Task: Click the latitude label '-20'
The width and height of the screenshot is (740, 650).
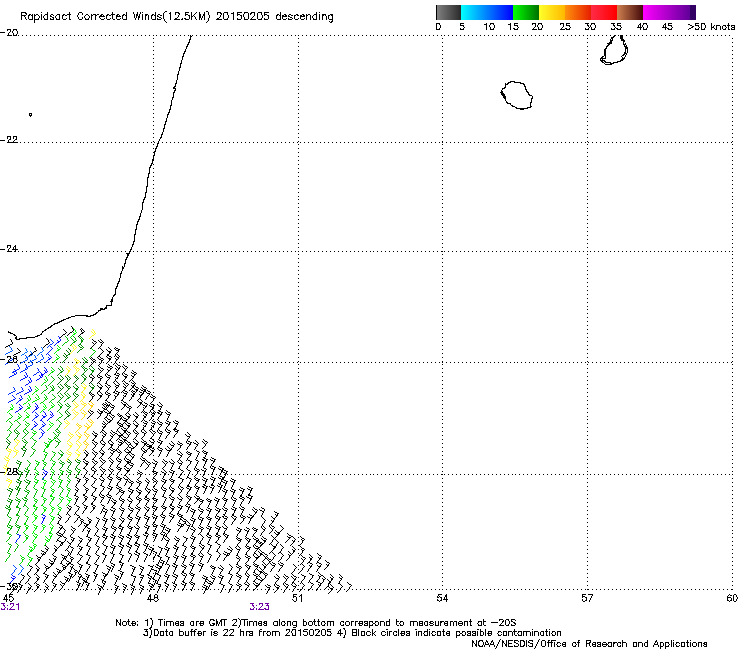Action: tap(9, 33)
